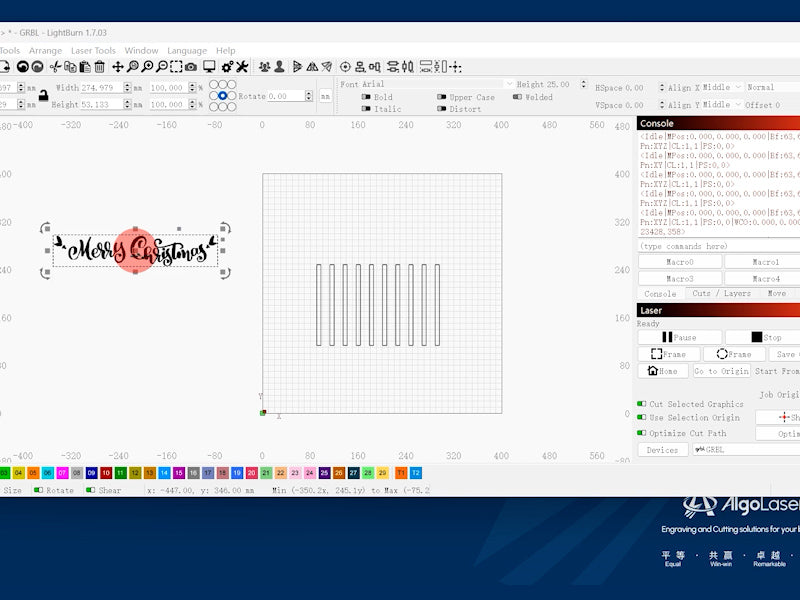Click the HSpace stepper arrows
This screenshot has width=800, height=600.
tap(662, 88)
